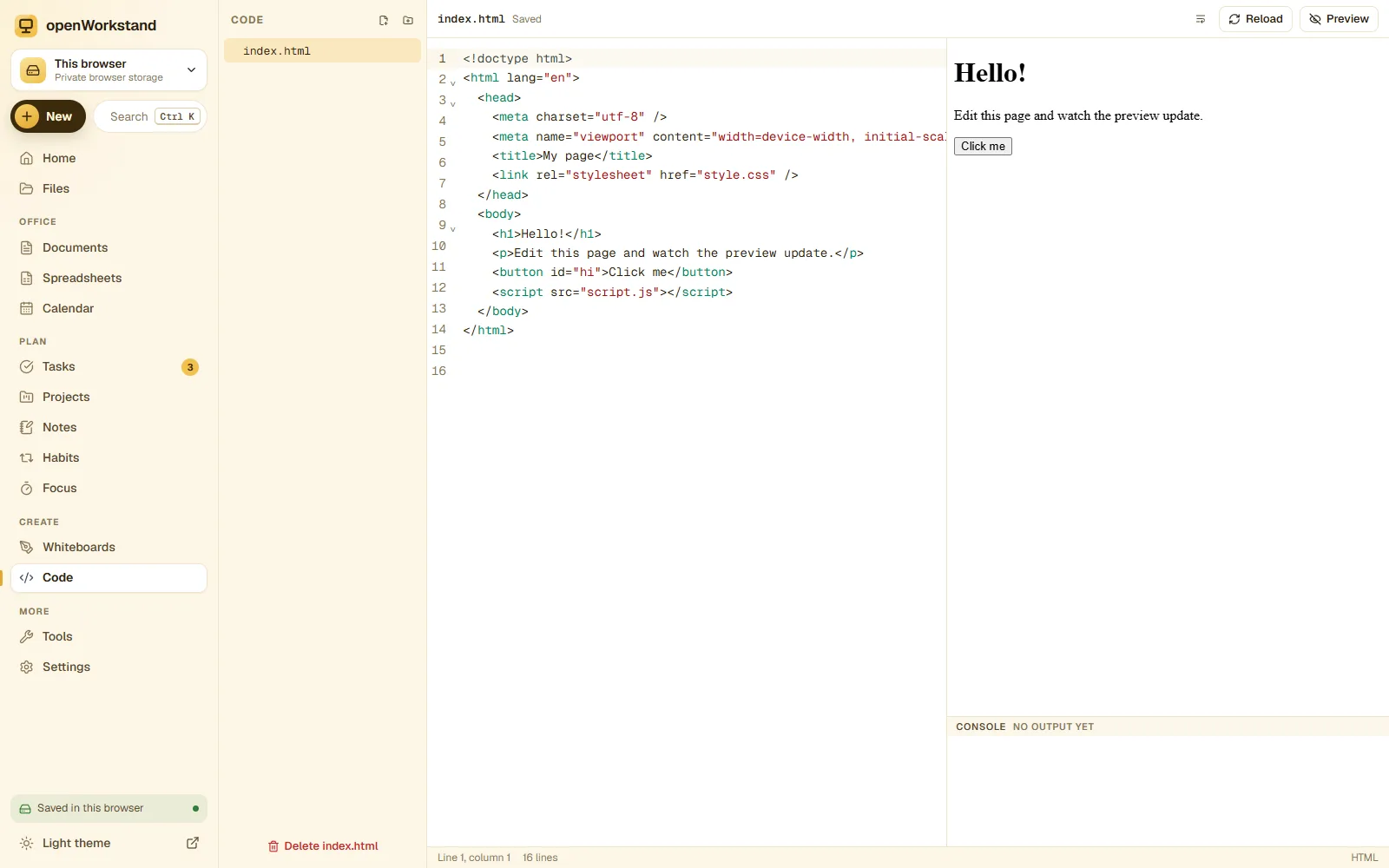Create a new file in the Code panel
Viewport: 1389px width, 868px height.
pyautogui.click(x=384, y=20)
